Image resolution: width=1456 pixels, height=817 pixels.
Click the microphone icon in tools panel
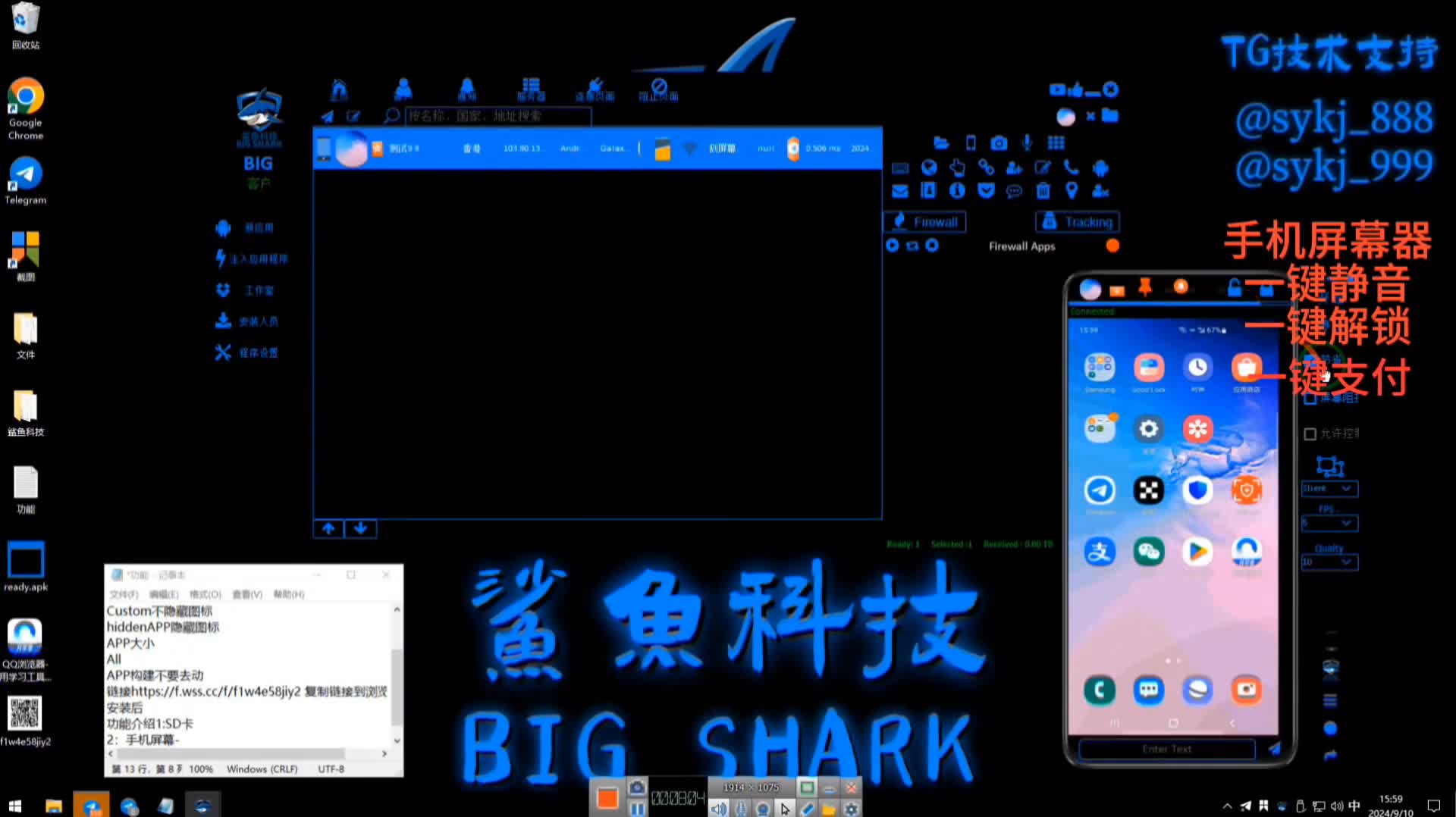point(1027,142)
